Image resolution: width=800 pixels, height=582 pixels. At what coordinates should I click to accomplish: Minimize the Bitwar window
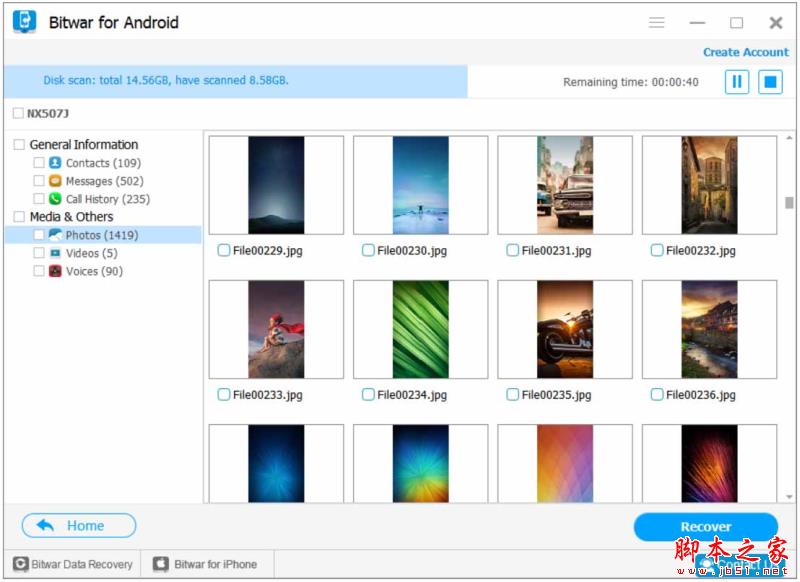[x=697, y=22]
